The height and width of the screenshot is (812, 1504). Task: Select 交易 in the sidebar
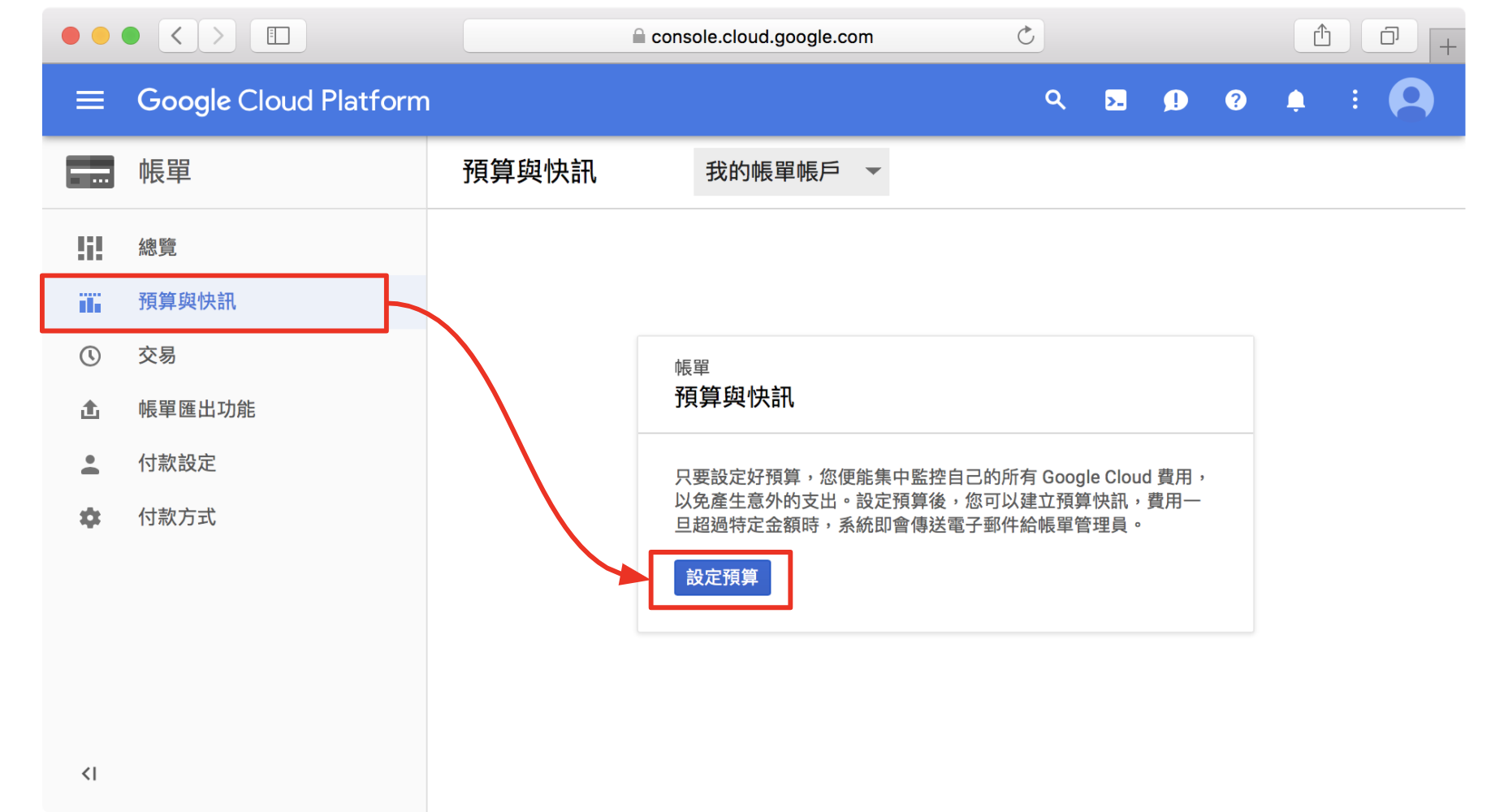pyautogui.click(x=234, y=356)
